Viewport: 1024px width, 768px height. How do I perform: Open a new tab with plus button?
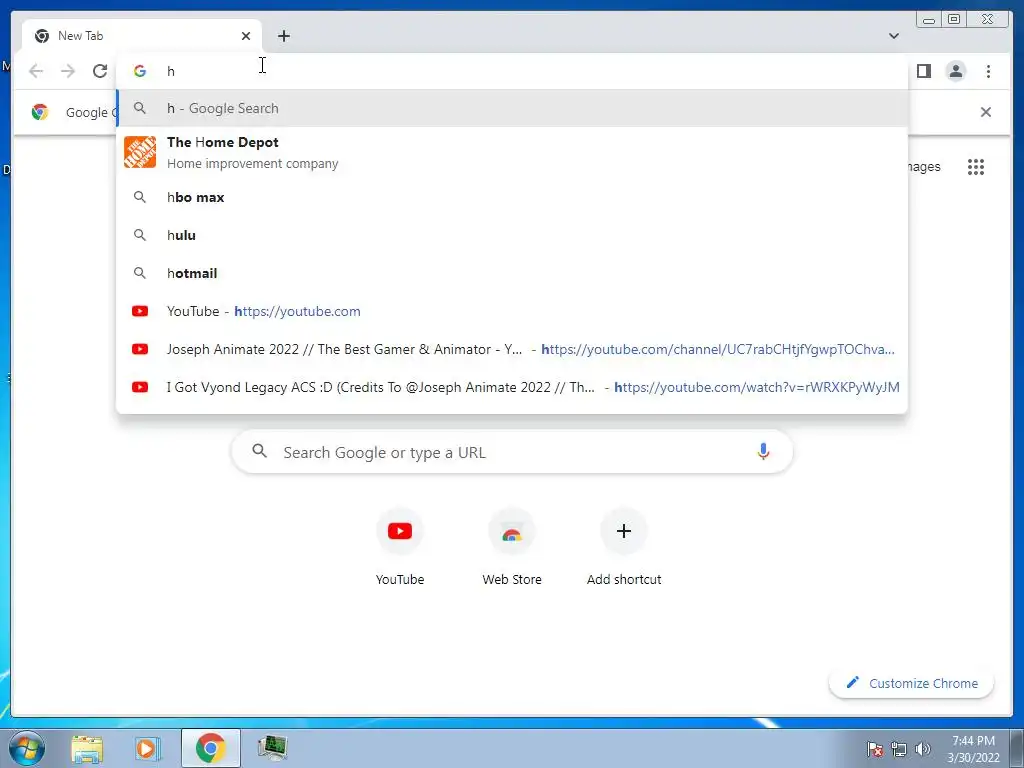[x=283, y=36]
